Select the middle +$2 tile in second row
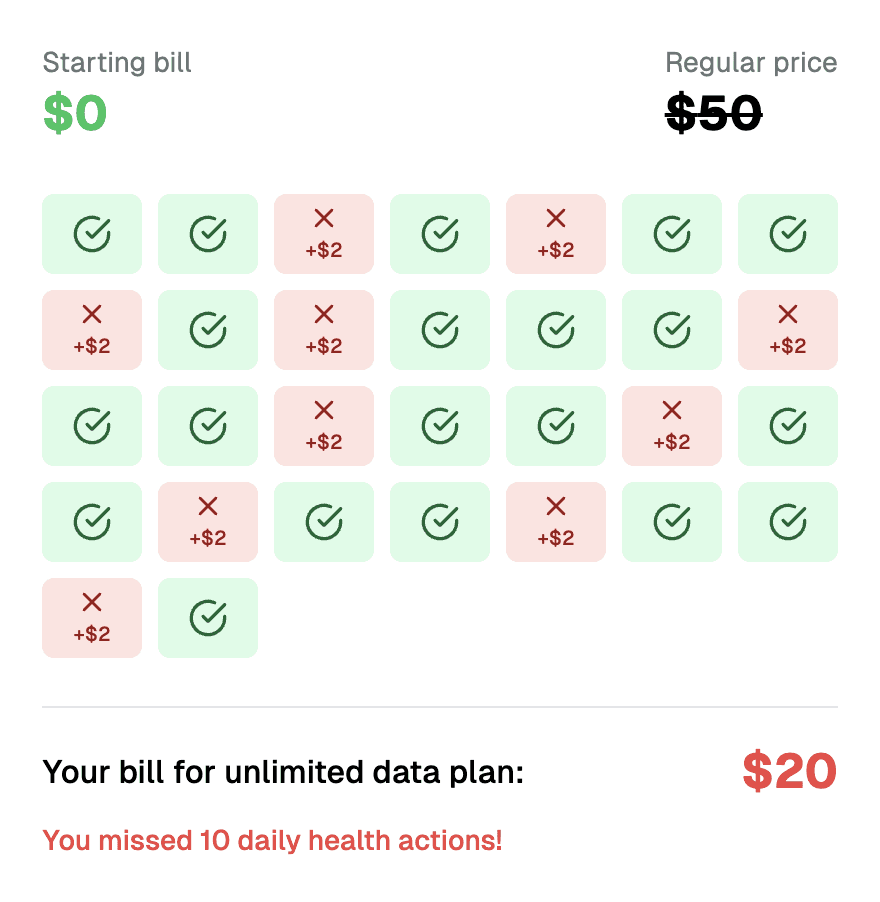This screenshot has width=880, height=902. click(x=324, y=330)
